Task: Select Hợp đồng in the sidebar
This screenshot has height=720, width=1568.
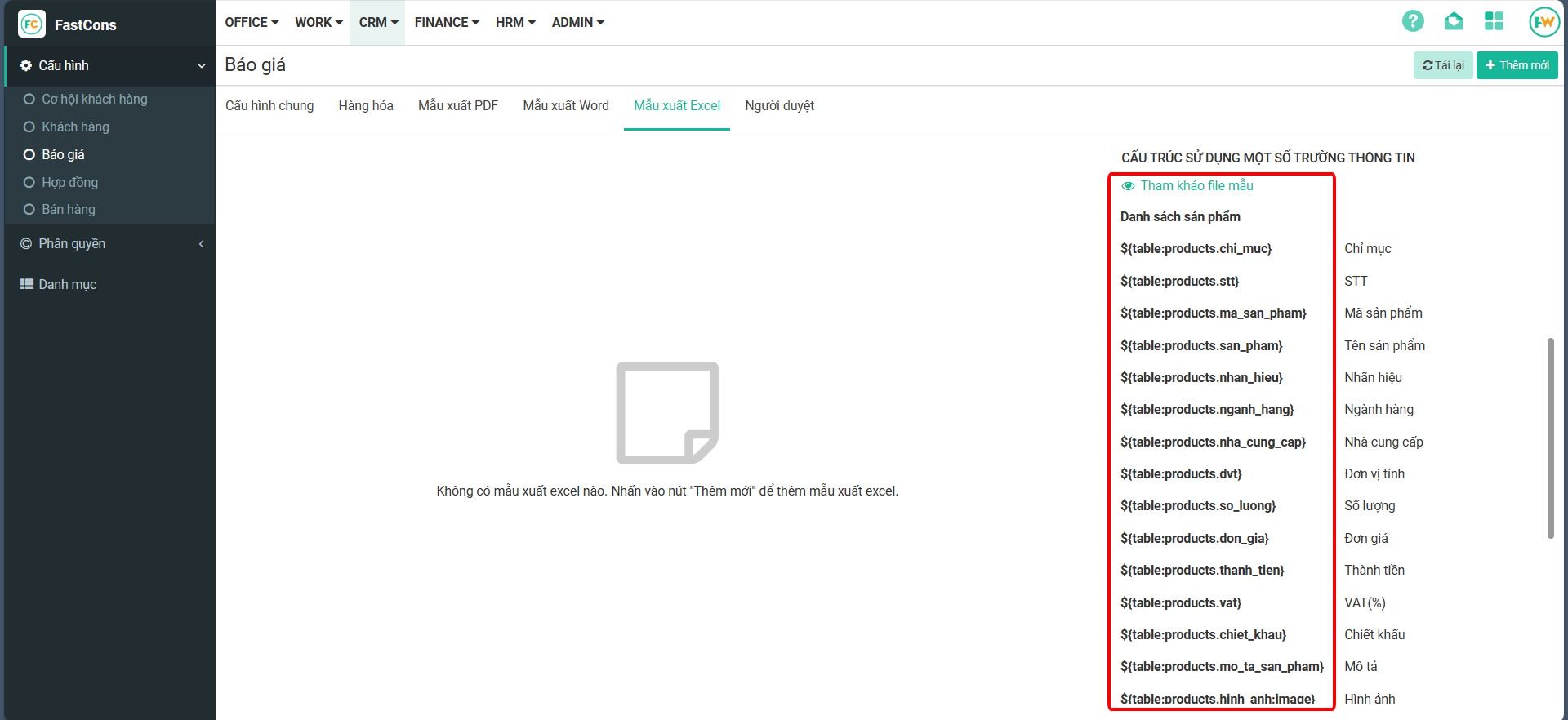Action: coord(69,182)
